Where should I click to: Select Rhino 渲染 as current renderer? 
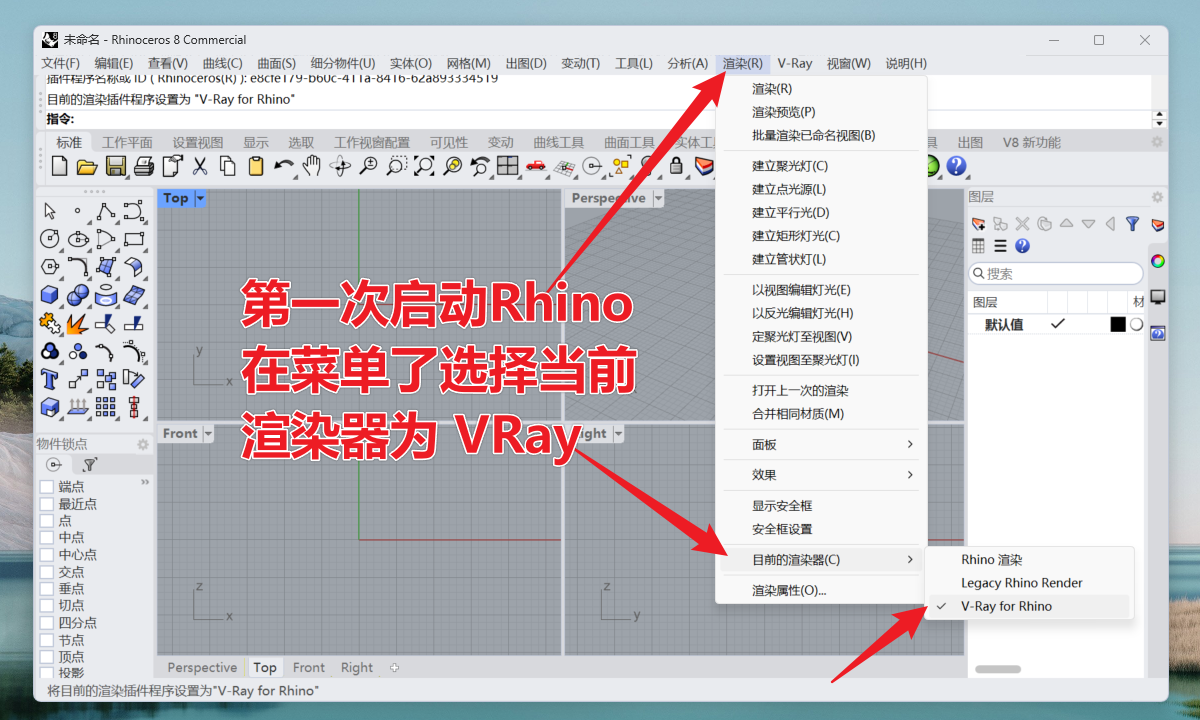991,560
